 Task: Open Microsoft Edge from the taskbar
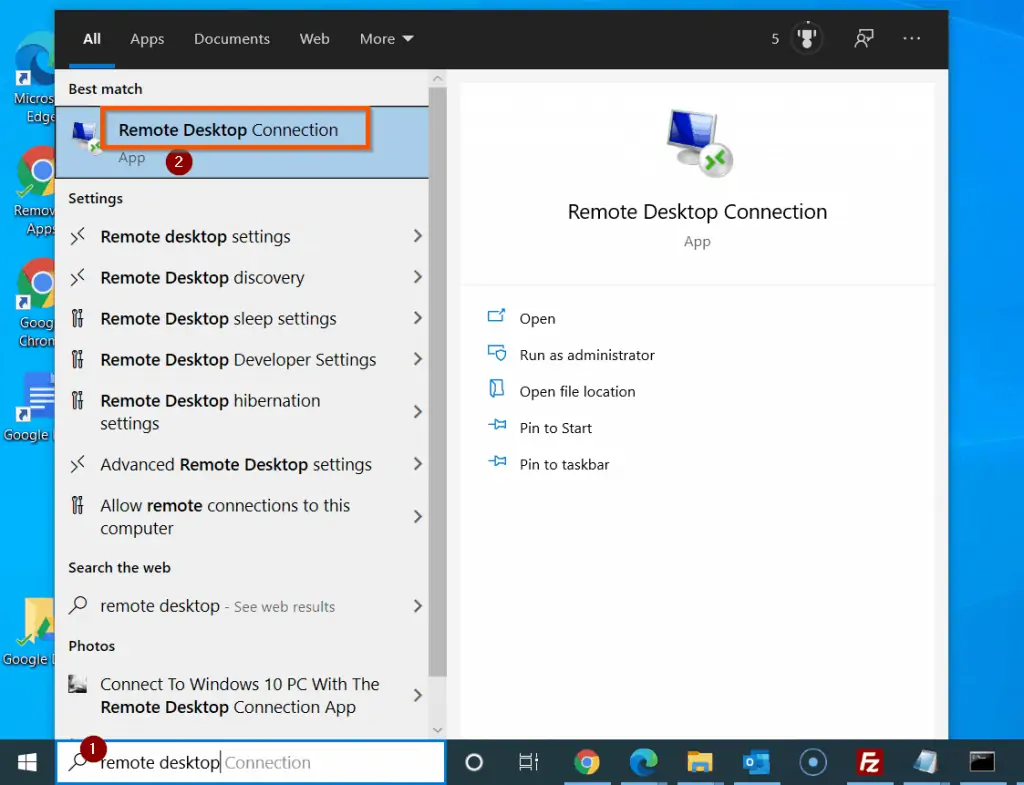pyautogui.click(x=644, y=763)
